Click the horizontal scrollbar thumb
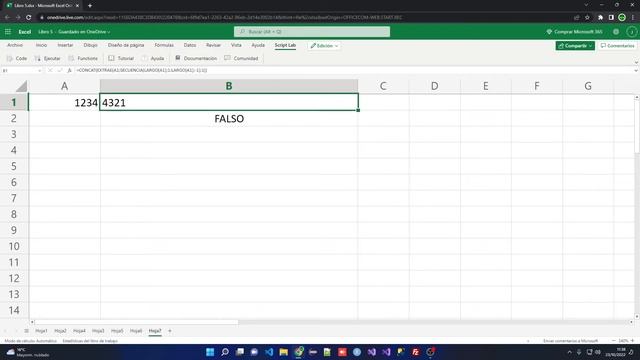Image resolution: width=640 pixels, height=360 pixels. coord(137,322)
